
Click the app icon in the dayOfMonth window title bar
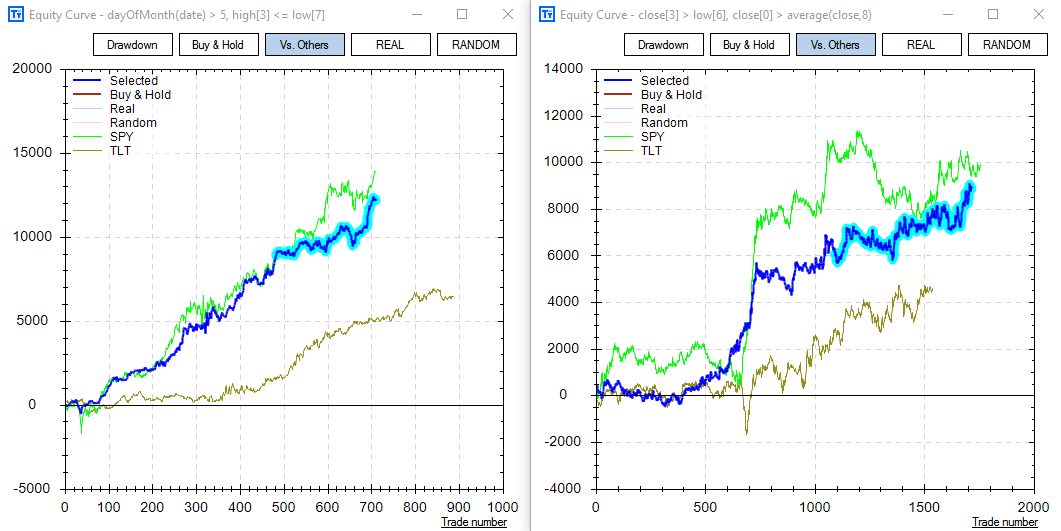pyautogui.click(x=16, y=15)
